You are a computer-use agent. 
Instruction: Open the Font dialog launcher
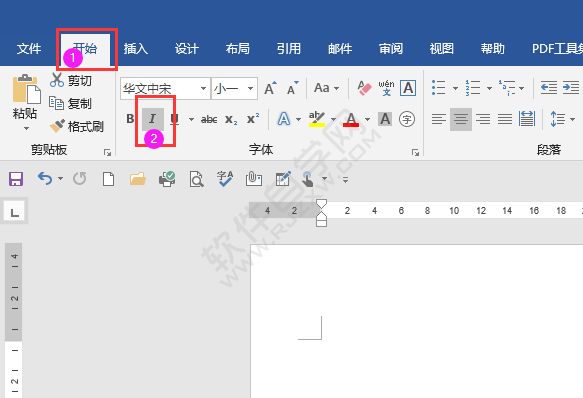(415, 152)
